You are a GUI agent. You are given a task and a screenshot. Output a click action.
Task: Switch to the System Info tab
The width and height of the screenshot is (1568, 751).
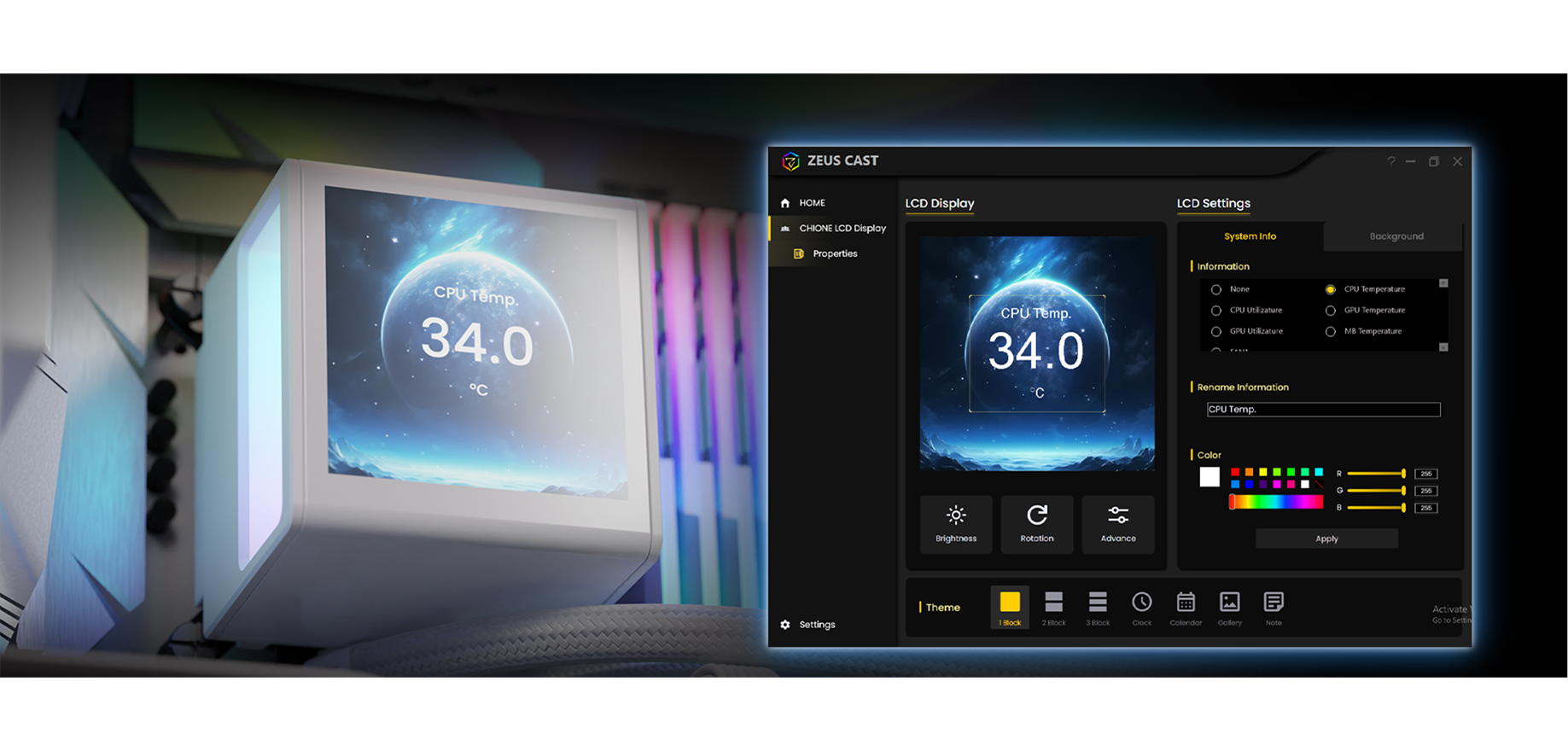click(1250, 236)
